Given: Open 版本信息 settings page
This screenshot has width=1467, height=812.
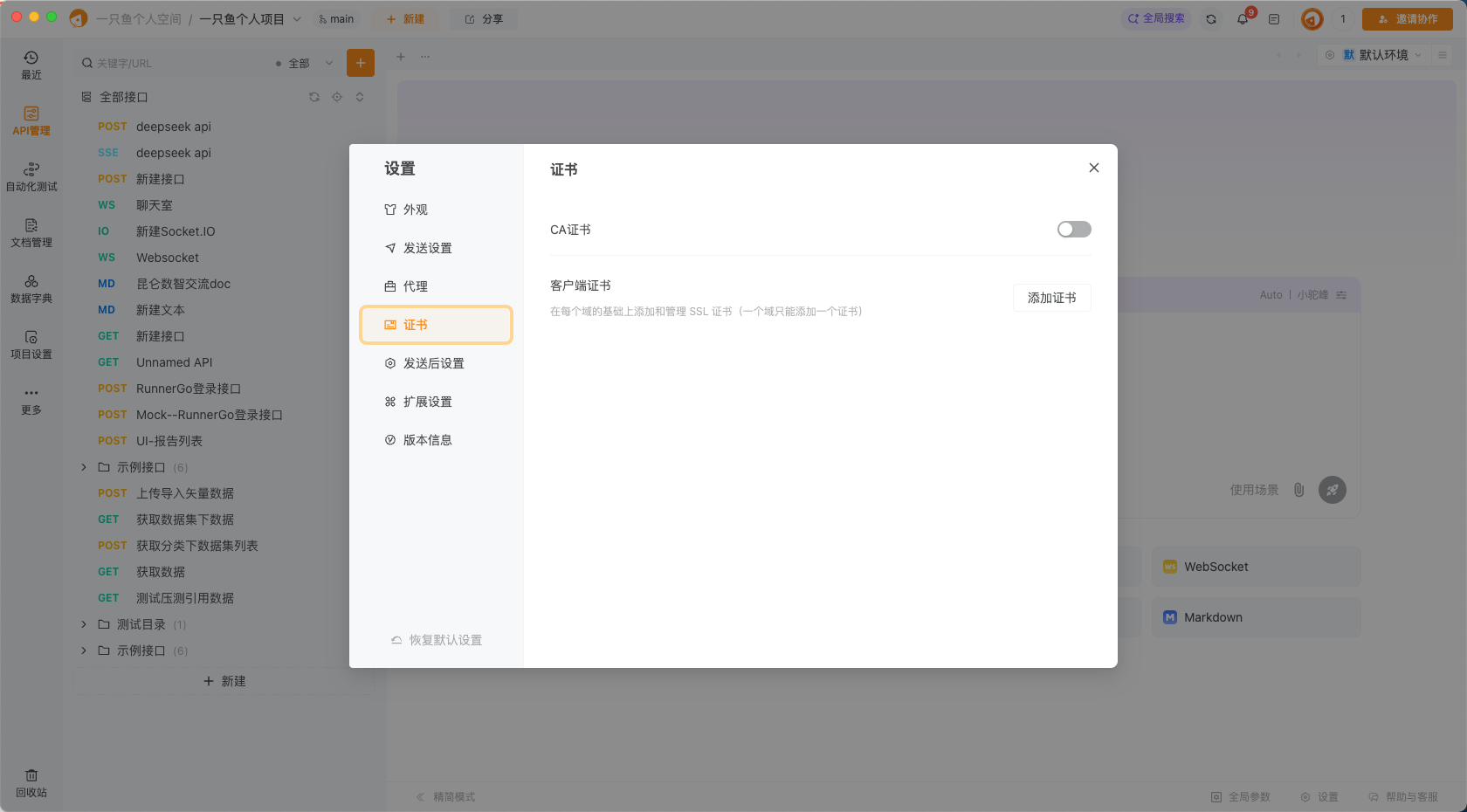Looking at the screenshot, I should click(427, 440).
